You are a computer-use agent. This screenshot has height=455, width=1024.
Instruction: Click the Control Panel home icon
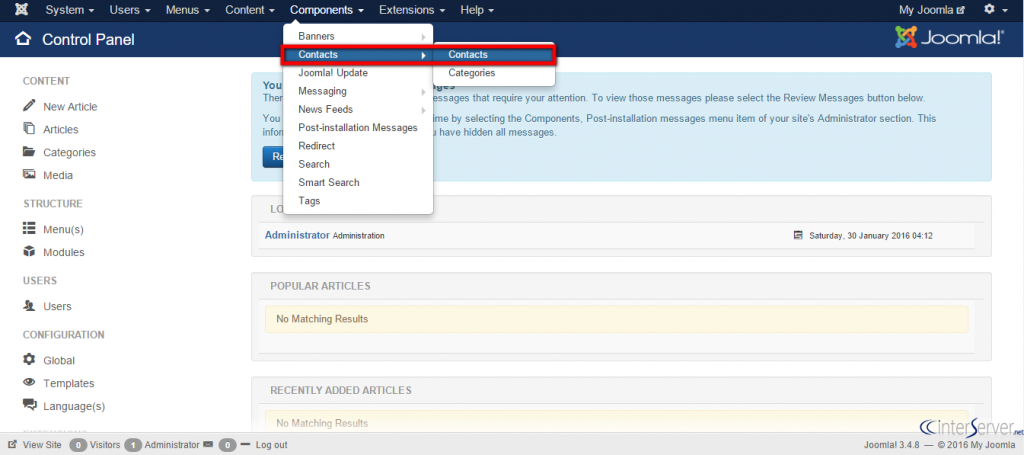[23, 39]
